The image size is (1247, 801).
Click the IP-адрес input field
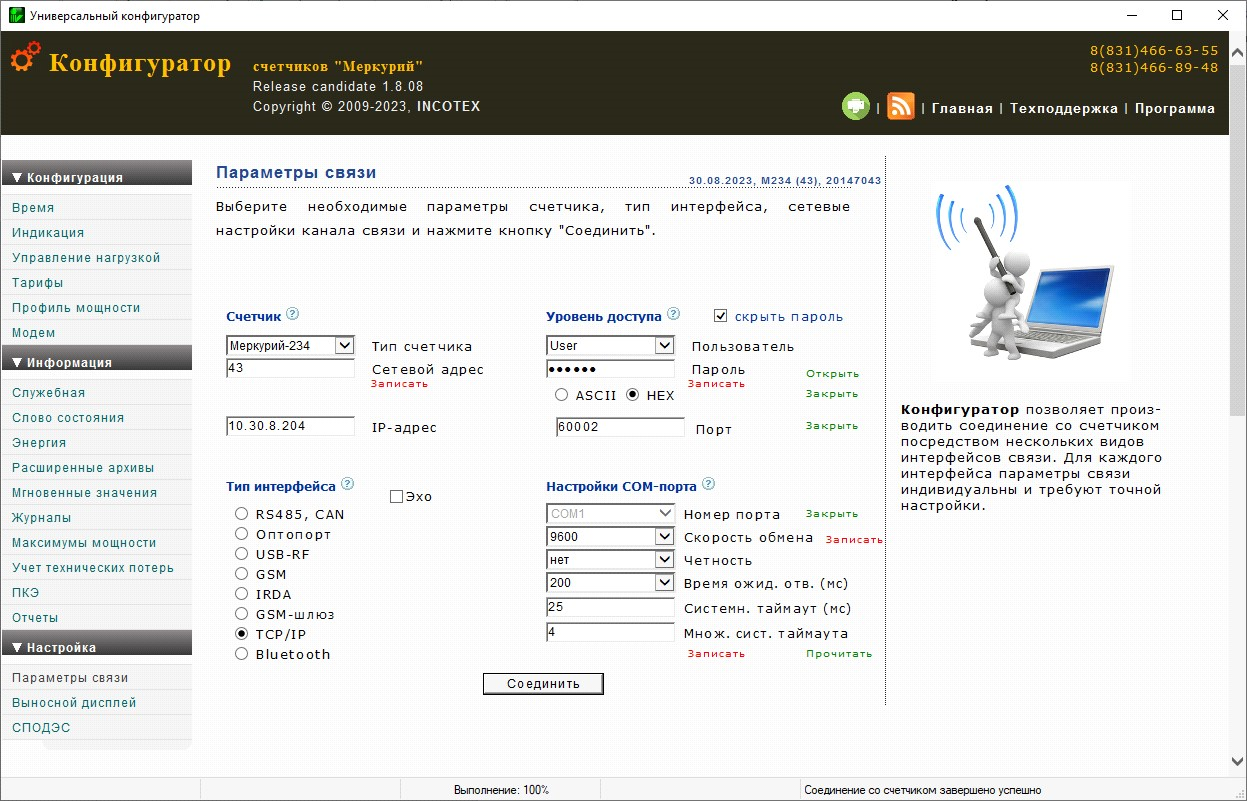pyautogui.click(x=291, y=427)
